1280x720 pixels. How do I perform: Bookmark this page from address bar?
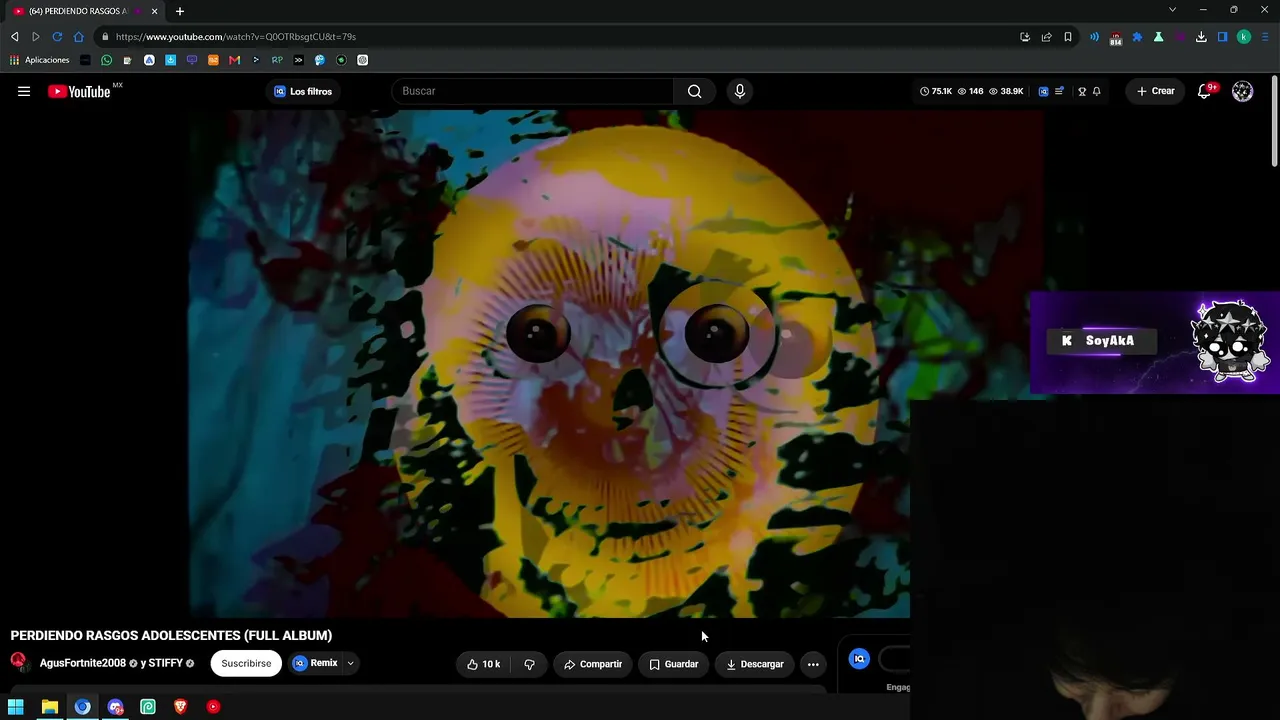tap(1068, 37)
